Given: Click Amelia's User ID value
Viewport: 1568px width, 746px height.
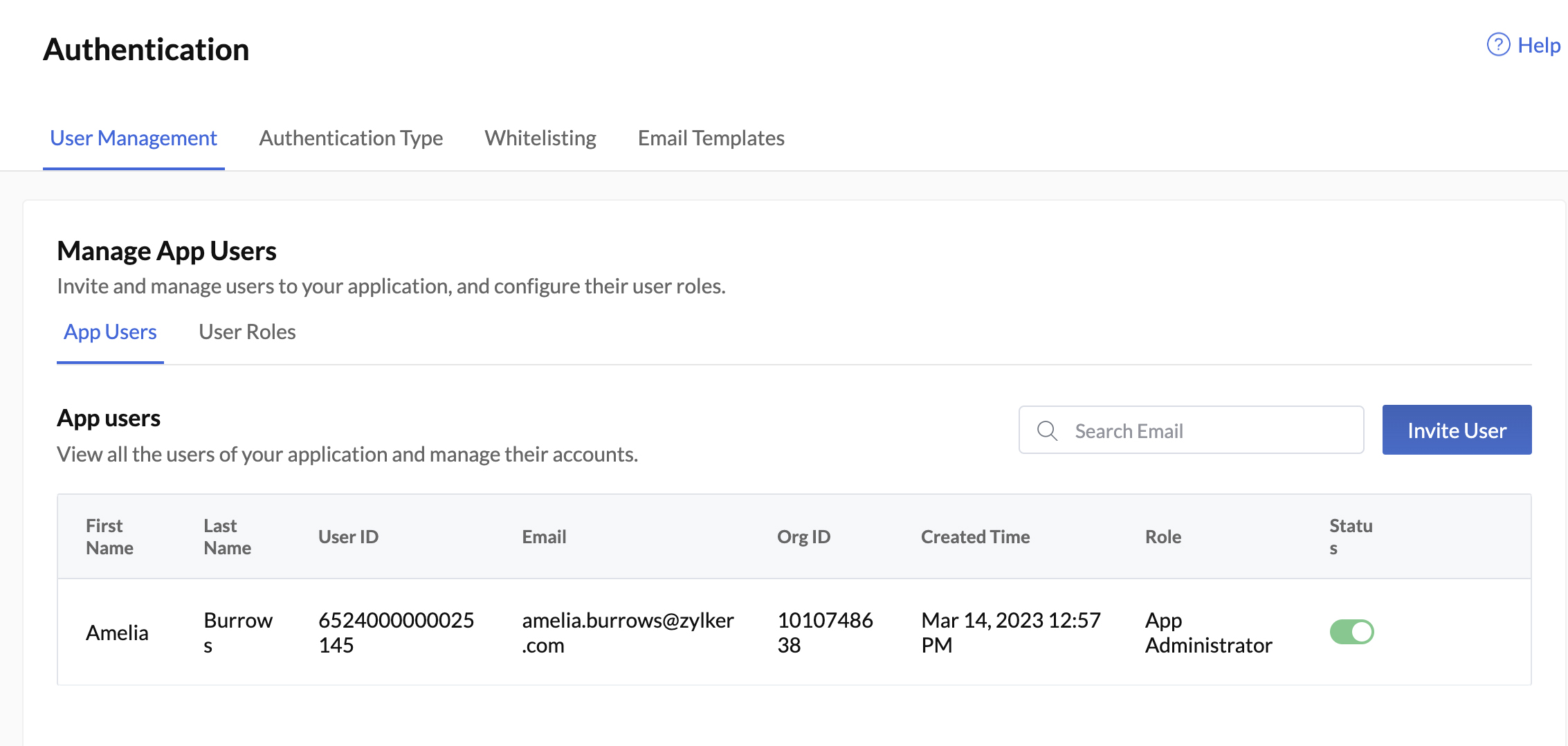Looking at the screenshot, I should click(x=396, y=632).
